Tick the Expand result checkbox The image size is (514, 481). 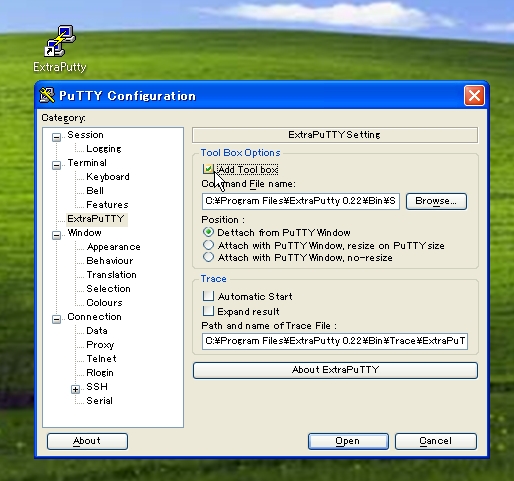click(208, 311)
